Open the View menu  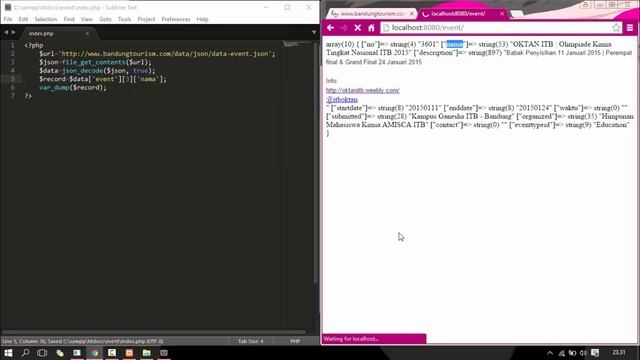(x=87, y=19)
